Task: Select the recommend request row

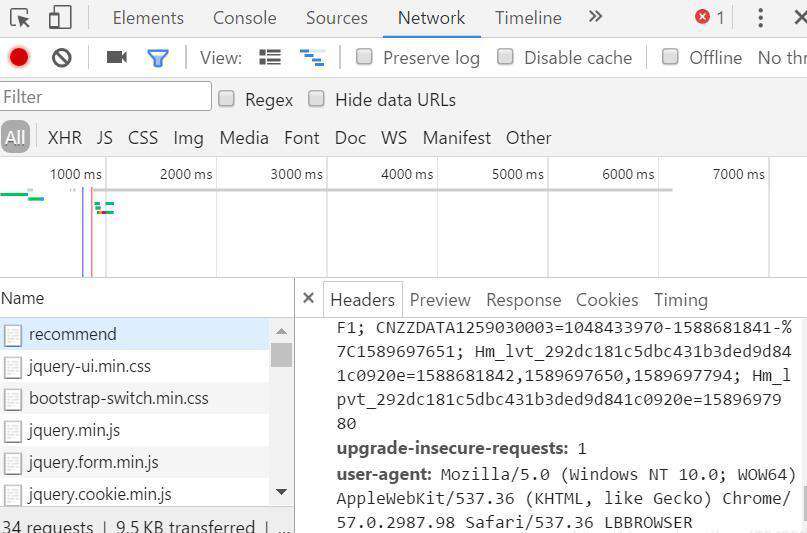Action: (x=134, y=334)
